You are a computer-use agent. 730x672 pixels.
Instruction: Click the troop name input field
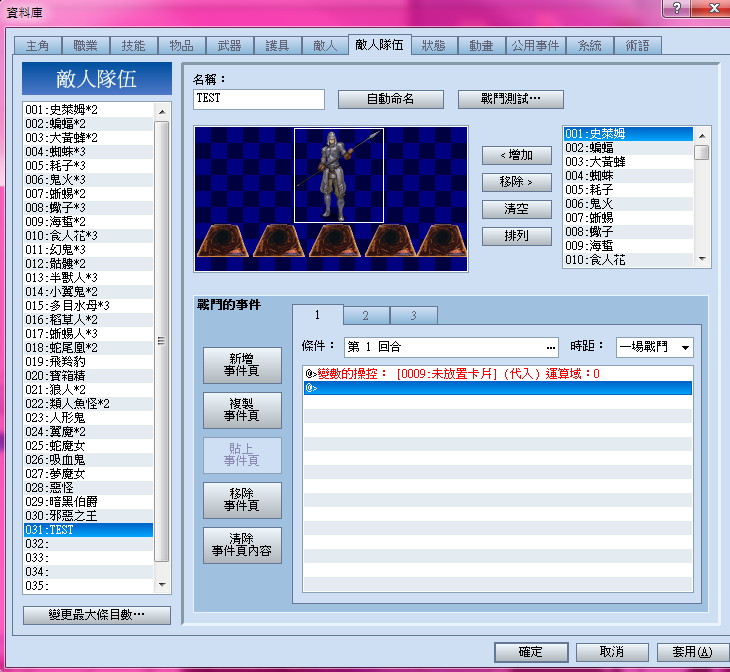pos(259,99)
